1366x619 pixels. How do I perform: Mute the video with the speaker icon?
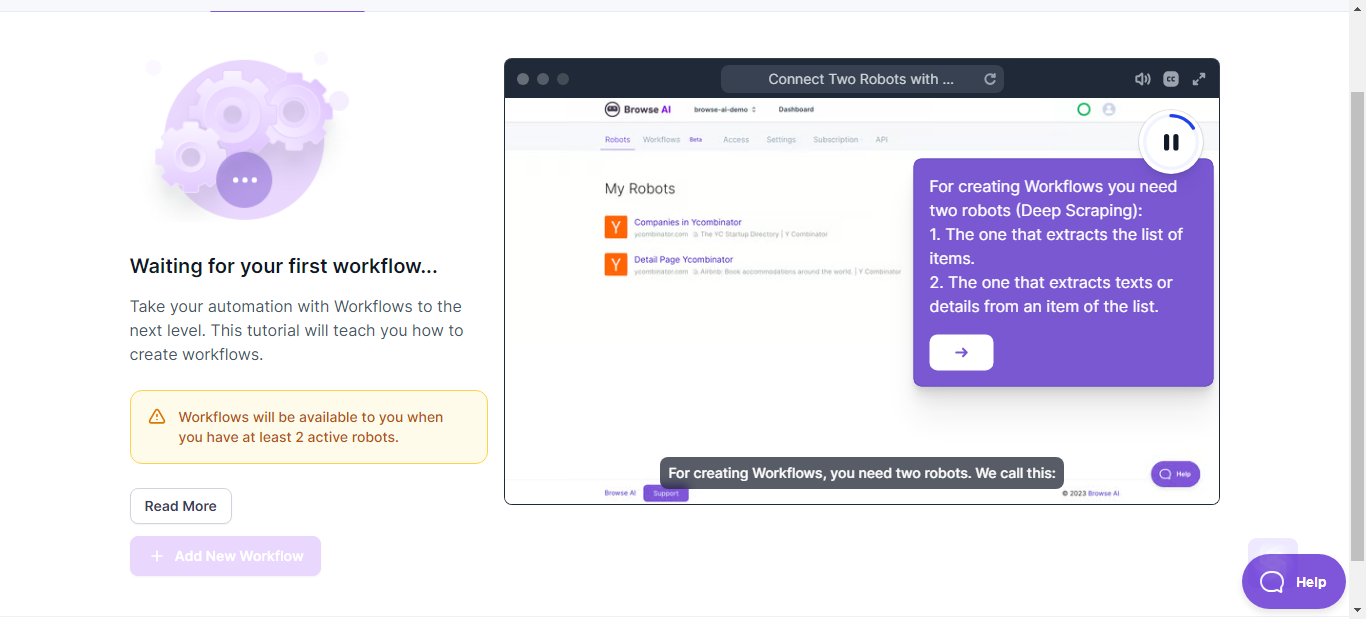1143,79
